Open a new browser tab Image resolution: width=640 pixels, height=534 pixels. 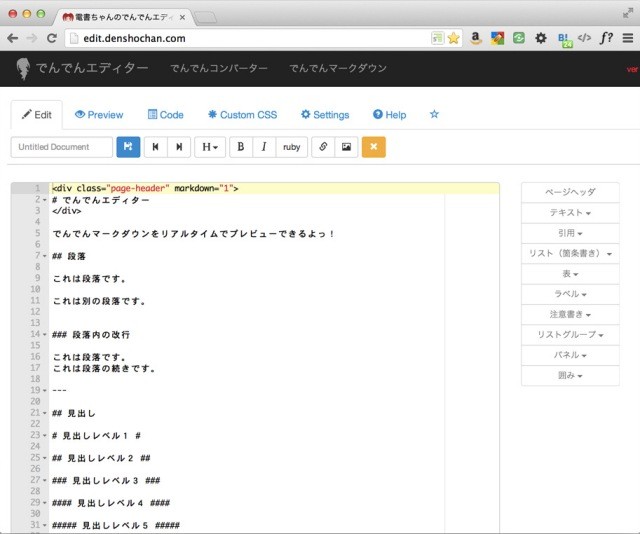coord(205,18)
